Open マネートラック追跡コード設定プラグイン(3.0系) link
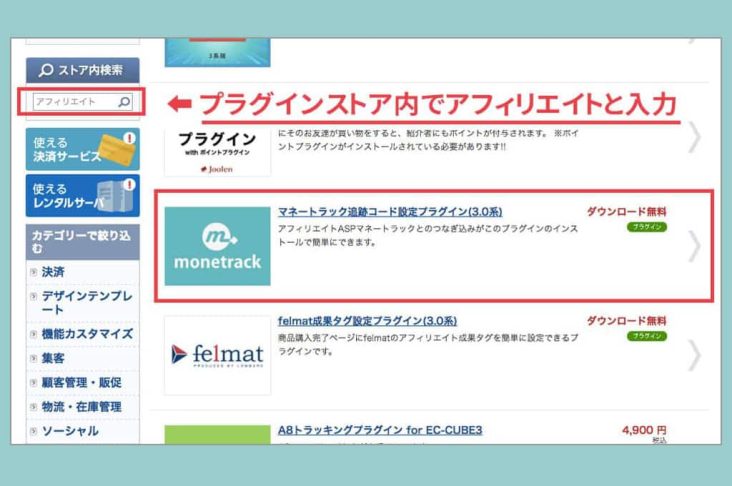The image size is (732, 486). tap(390, 212)
